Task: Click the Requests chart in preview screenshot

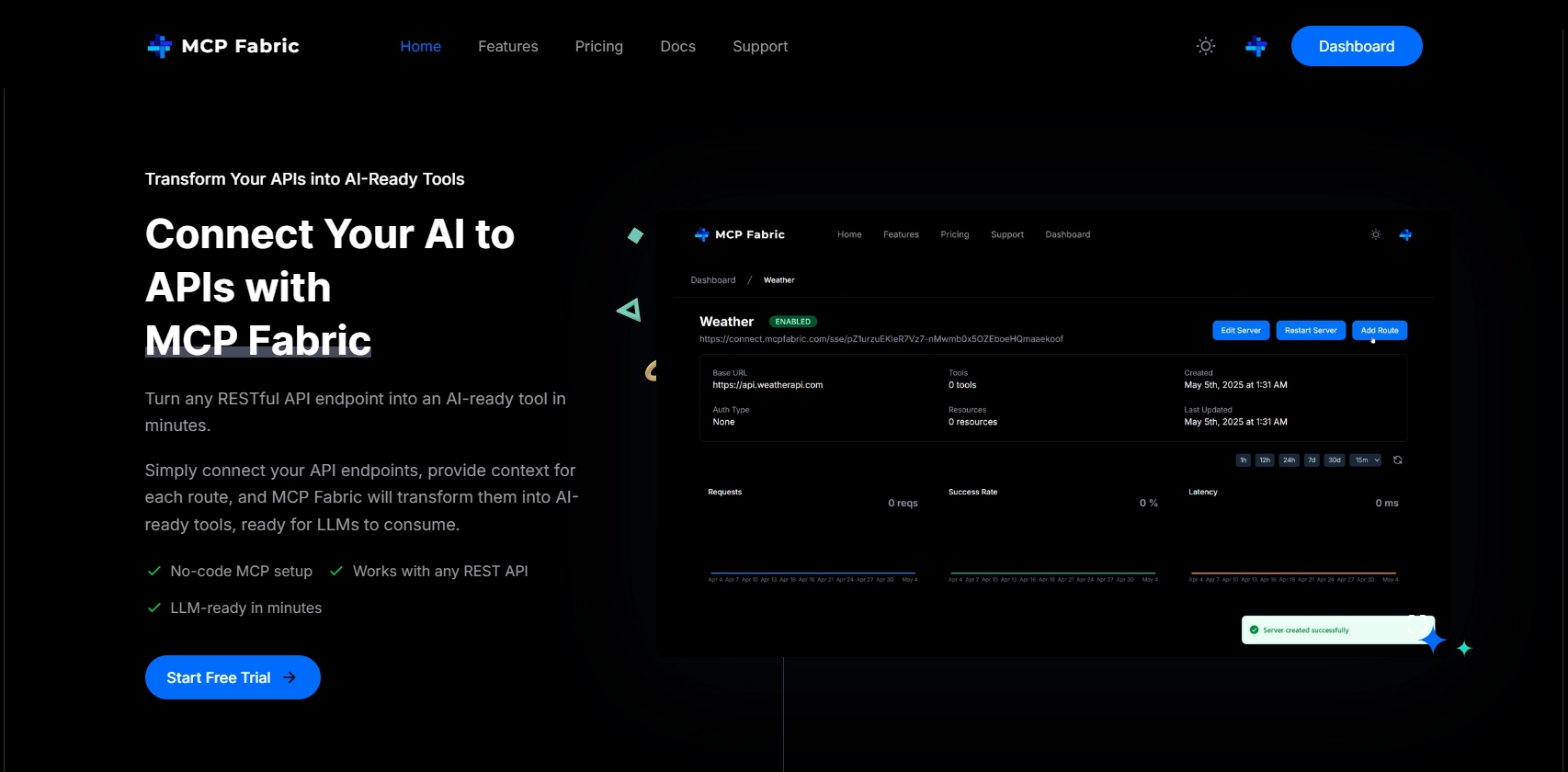Action: click(812, 536)
